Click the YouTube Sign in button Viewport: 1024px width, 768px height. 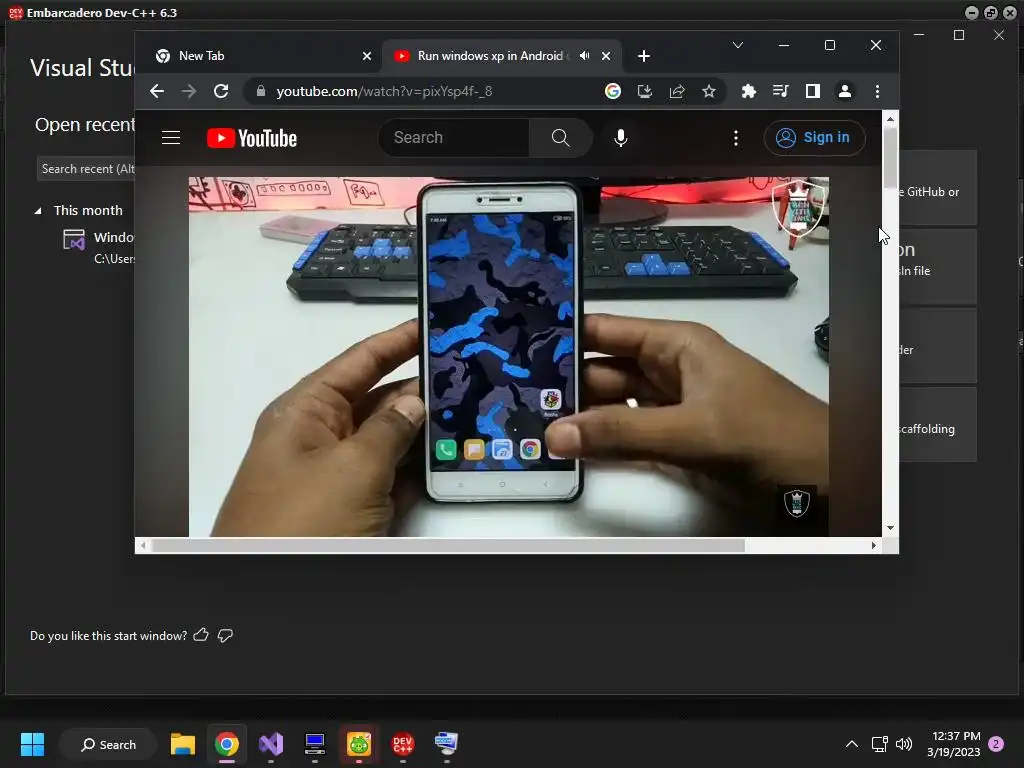pyautogui.click(x=814, y=138)
